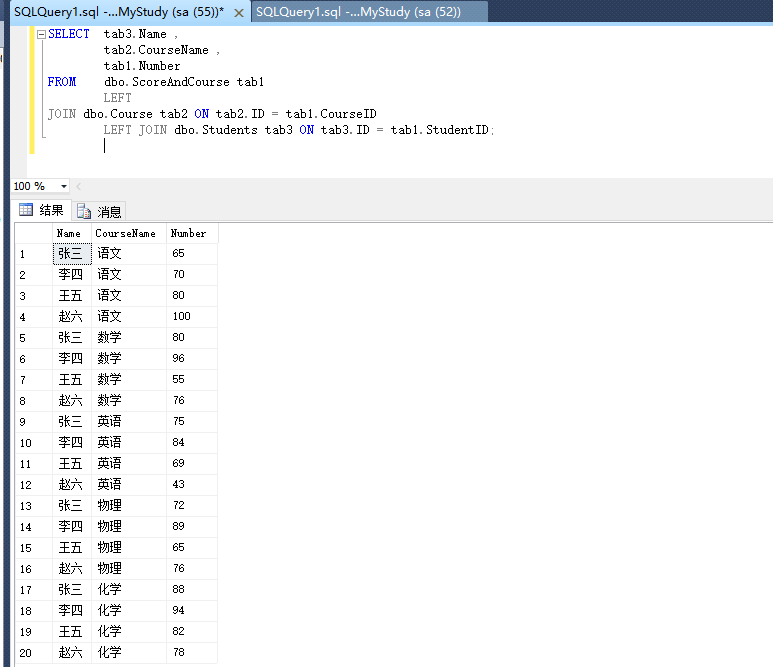
Task: Click dbo.ScoreAndCourse in the query
Action: coord(167,82)
